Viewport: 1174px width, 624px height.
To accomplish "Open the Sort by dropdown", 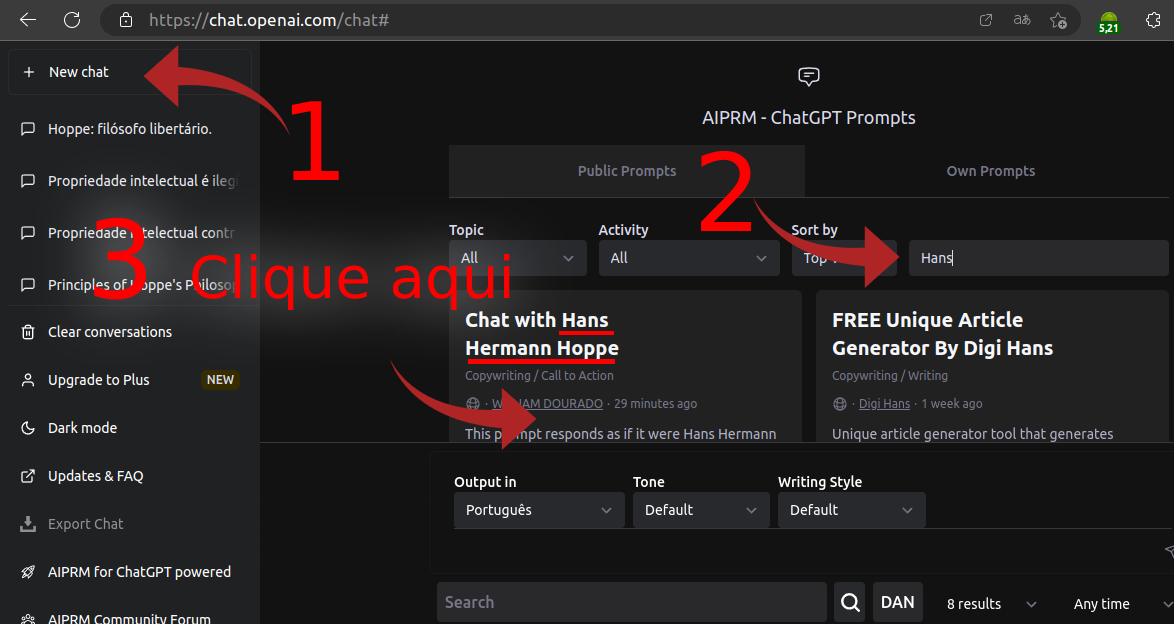I will pos(844,258).
